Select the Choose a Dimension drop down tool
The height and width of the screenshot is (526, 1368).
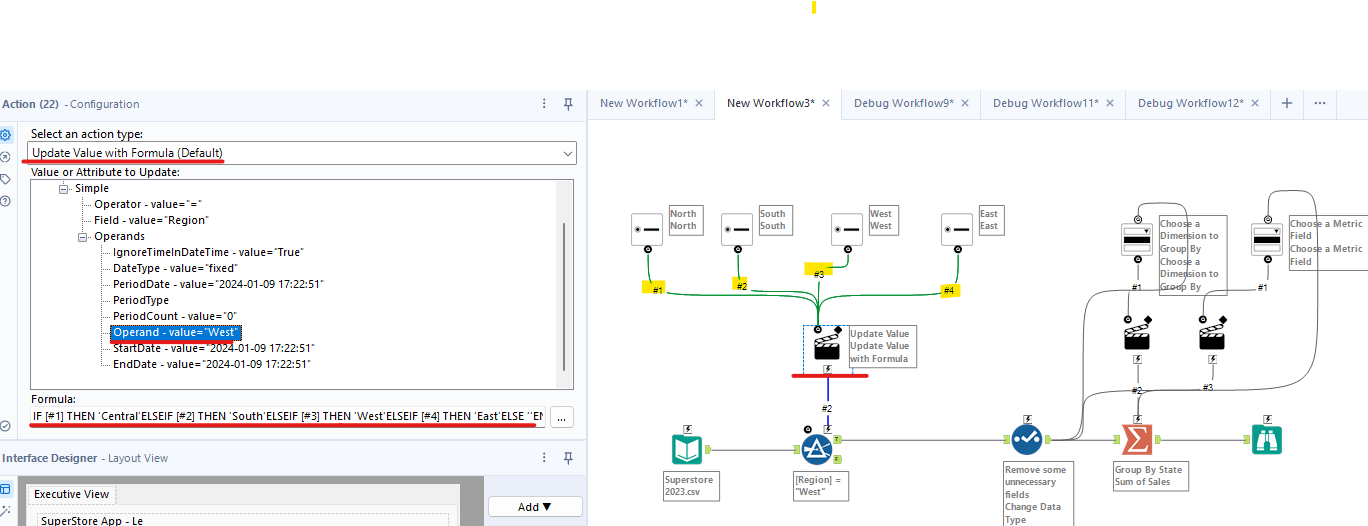[1137, 240]
